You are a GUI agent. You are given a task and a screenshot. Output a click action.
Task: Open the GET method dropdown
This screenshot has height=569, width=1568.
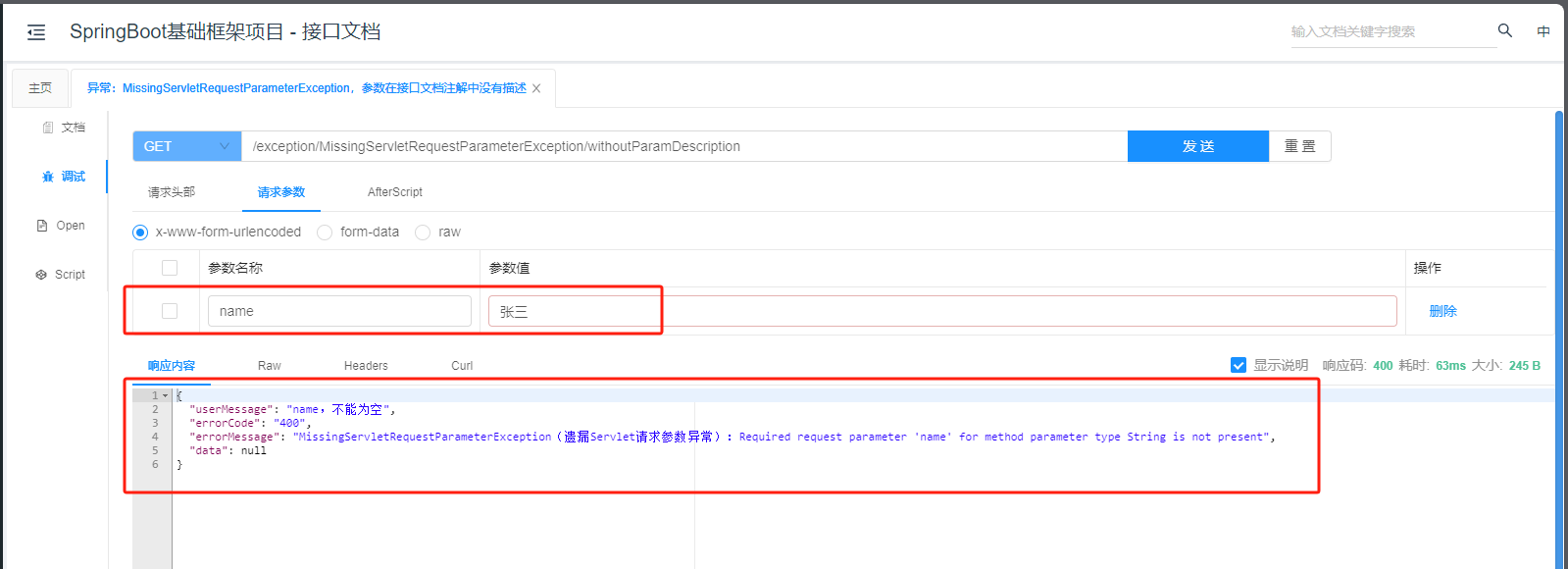(x=187, y=146)
